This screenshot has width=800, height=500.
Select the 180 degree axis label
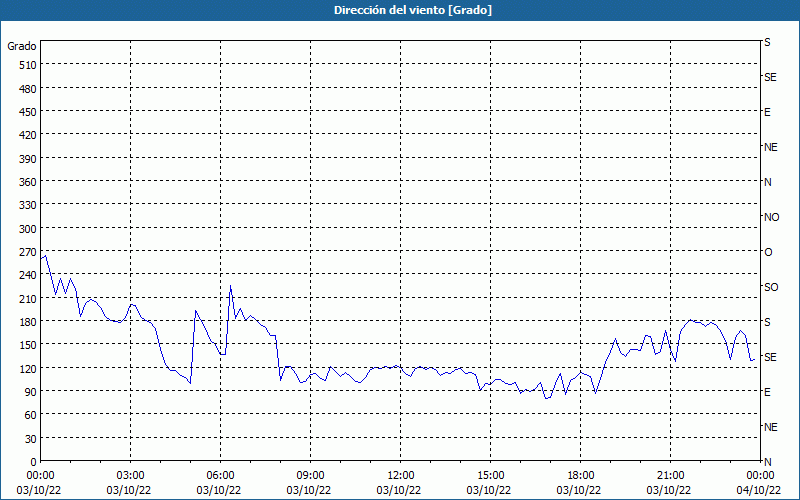[x=28, y=322]
